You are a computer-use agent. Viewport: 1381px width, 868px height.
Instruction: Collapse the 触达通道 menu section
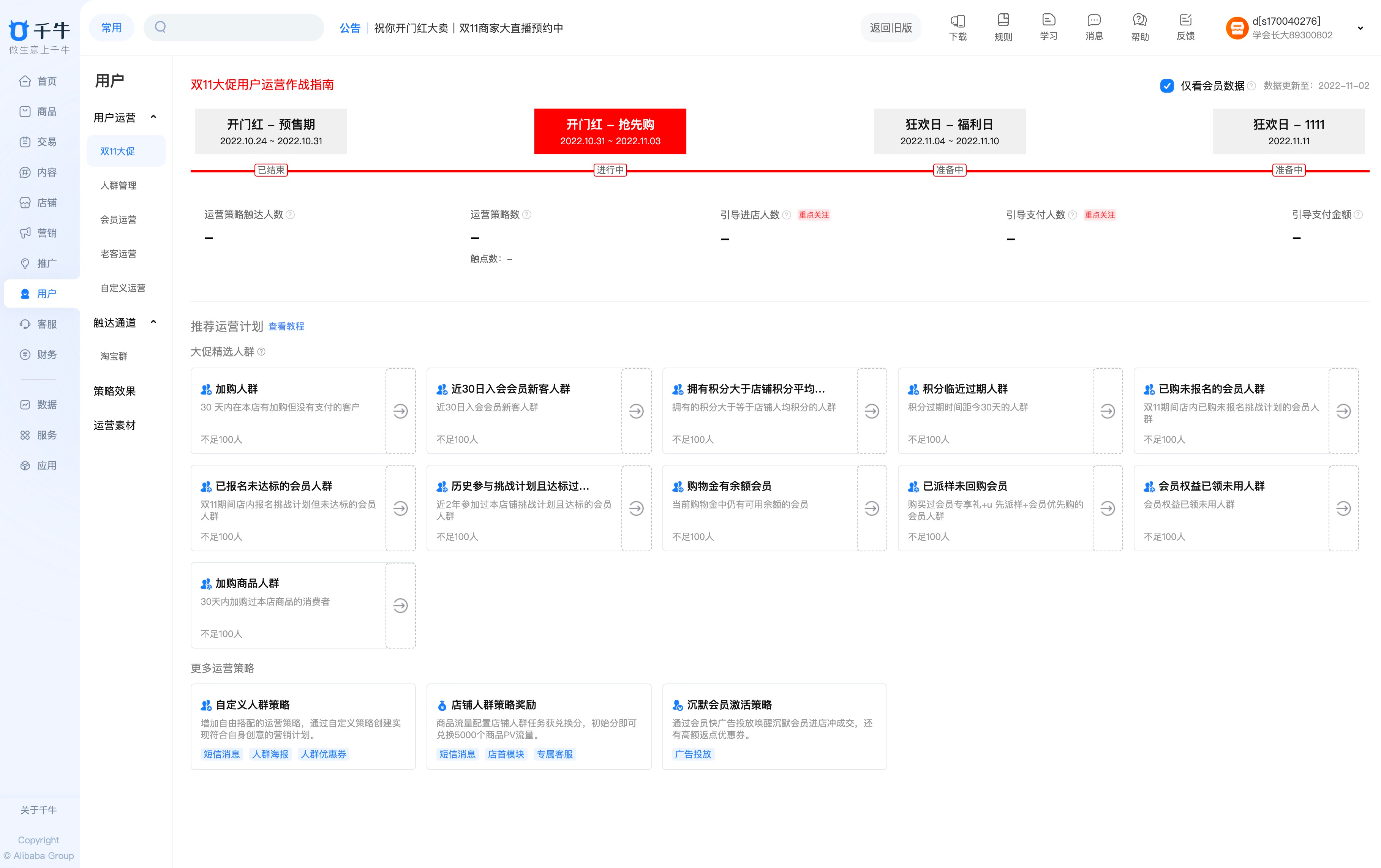click(153, 322)
